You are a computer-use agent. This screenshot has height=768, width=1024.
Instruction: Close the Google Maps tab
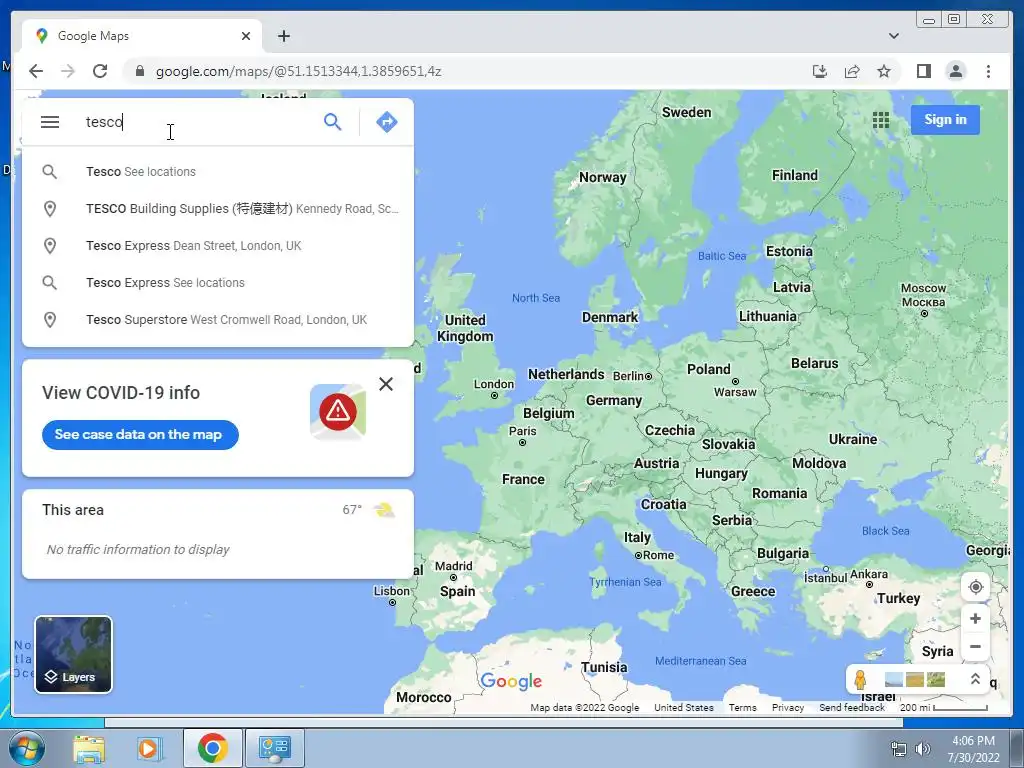(246, 36)
